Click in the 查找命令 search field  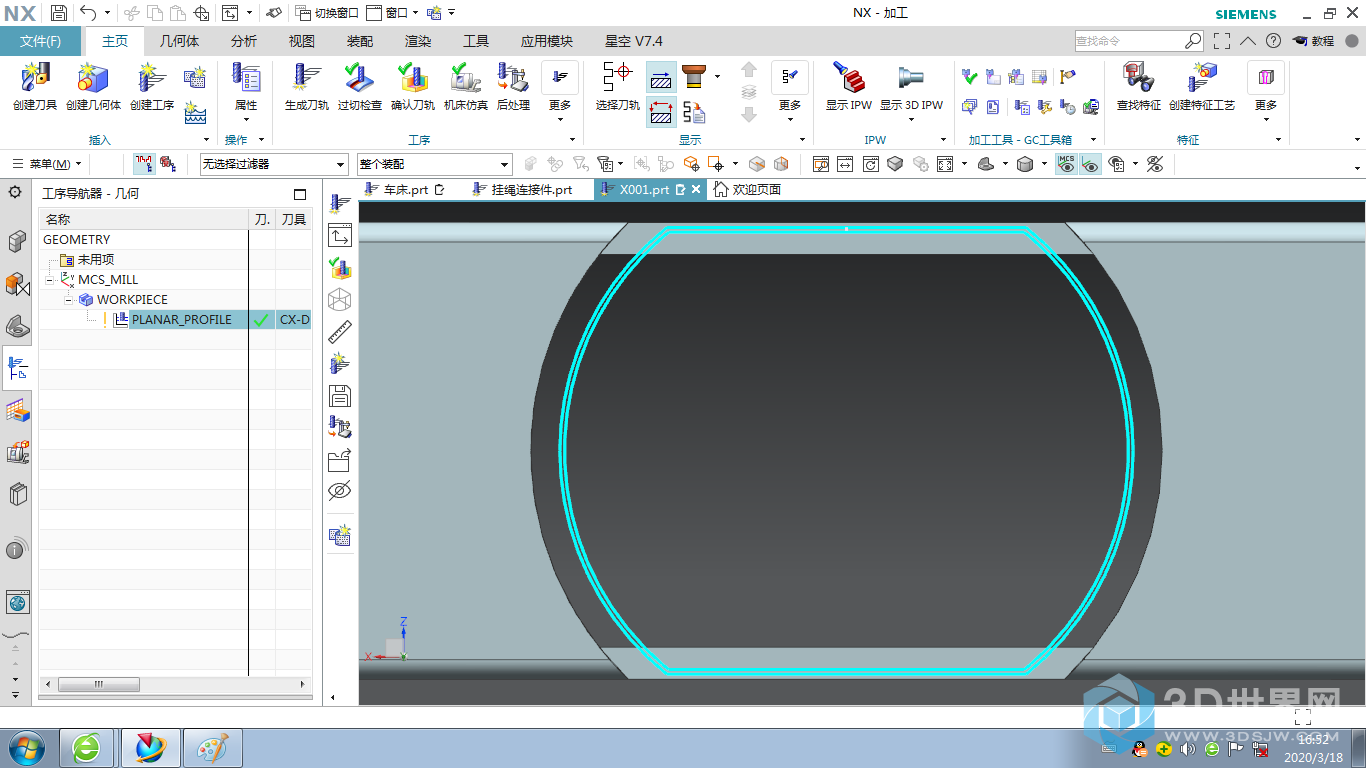pos(1130,41)
